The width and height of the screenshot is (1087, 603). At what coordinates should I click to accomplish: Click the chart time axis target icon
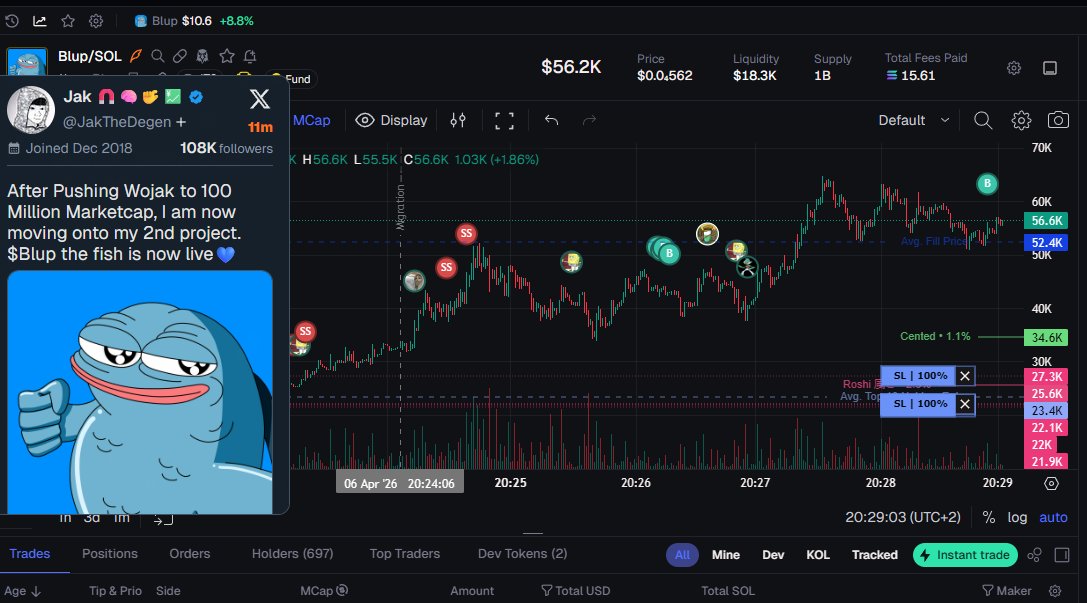1051,483
